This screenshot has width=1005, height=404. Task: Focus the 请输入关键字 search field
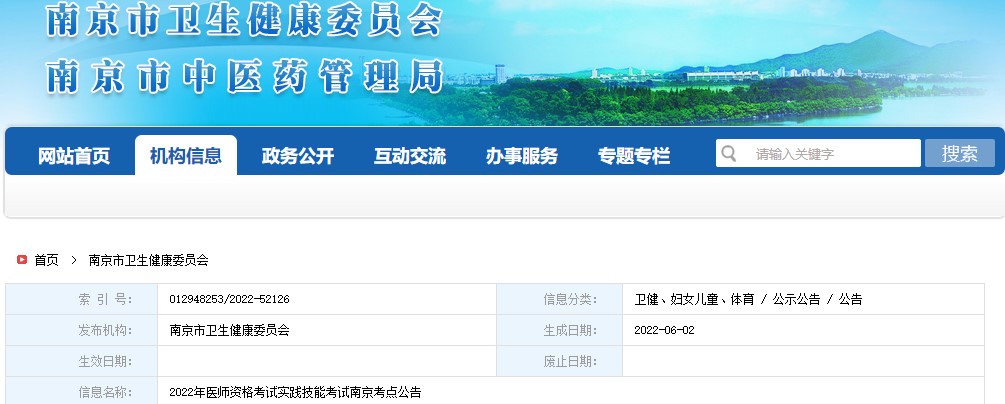pos(830,154)
